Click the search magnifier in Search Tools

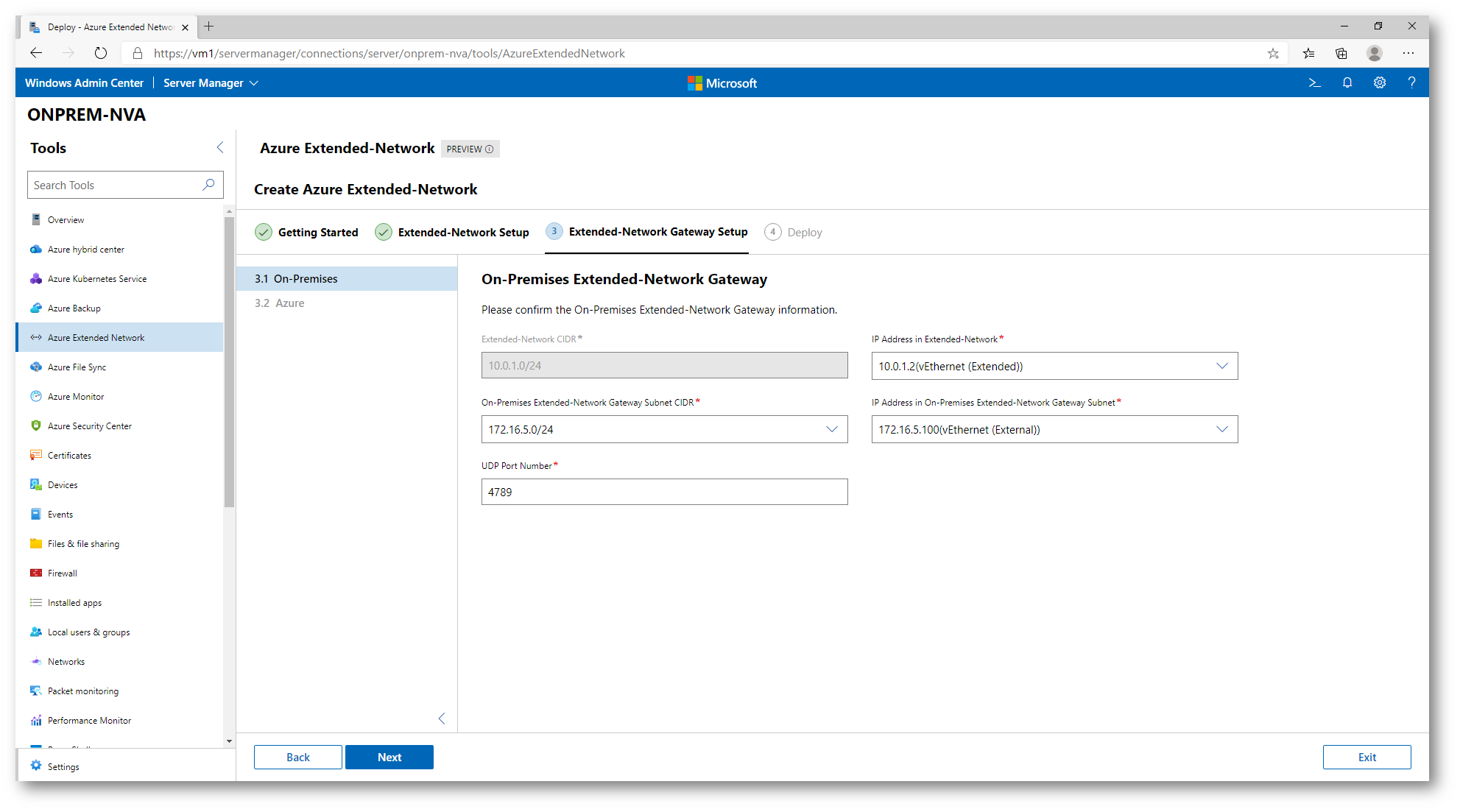[208, 184]
